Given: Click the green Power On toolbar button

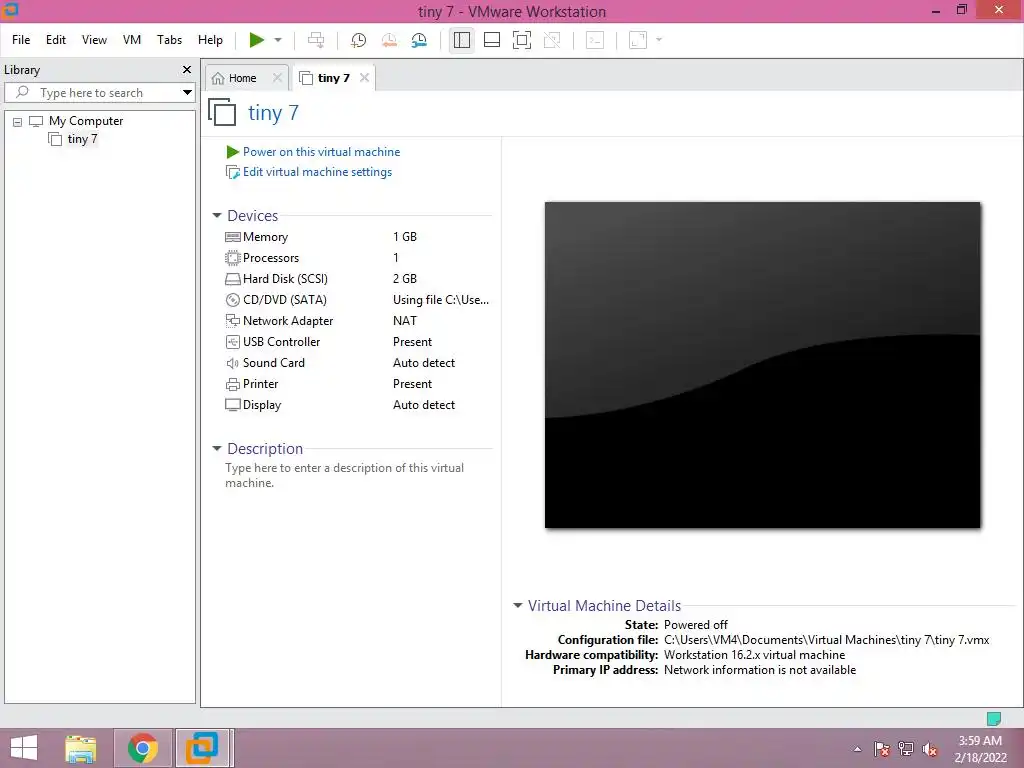Looking at the screenshot, I should coord(257,40).
